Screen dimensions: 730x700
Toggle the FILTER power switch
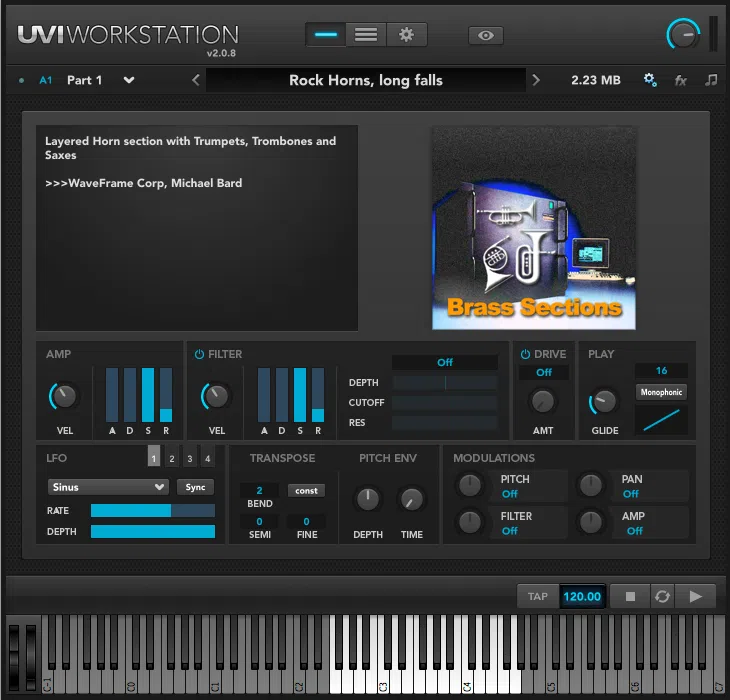pos(200,354)
